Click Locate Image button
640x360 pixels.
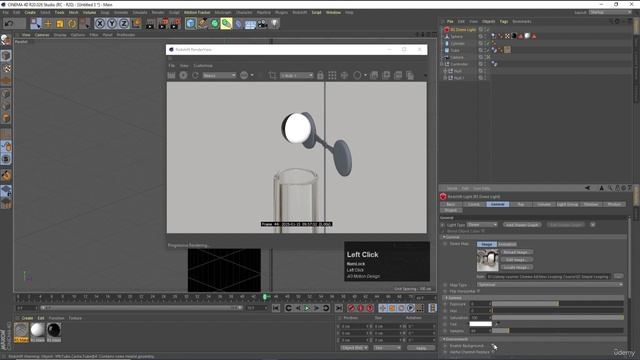pos(516,267)
